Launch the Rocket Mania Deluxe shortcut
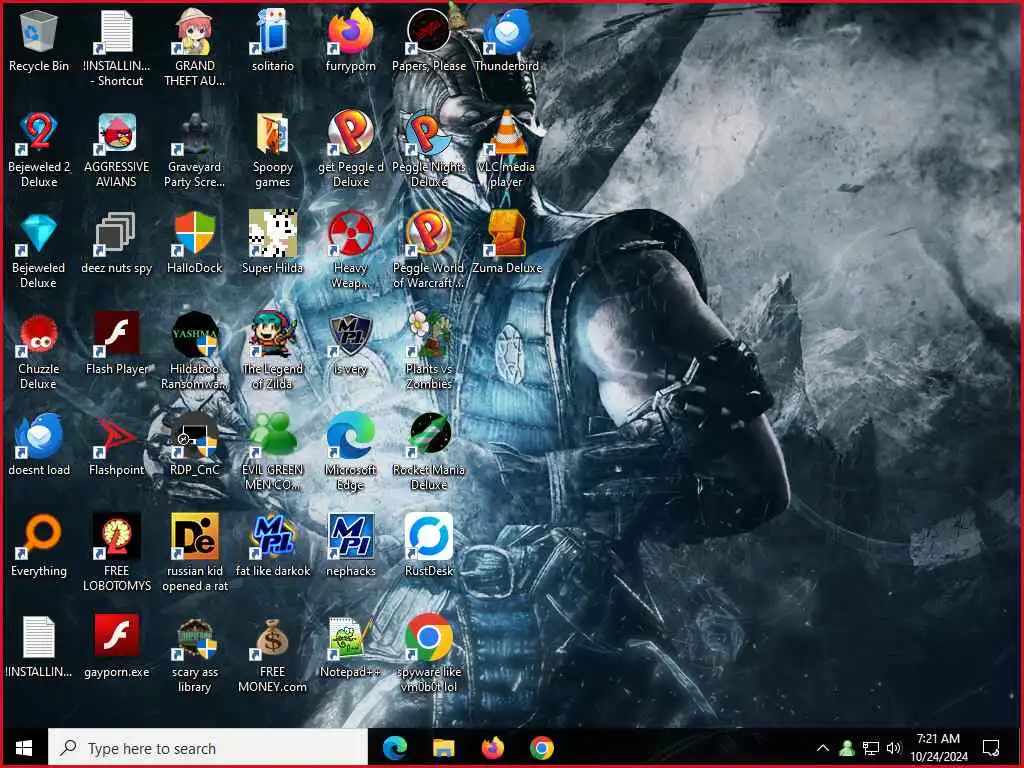Viewport: 1024px width, 768px height. tap(428, 452)
